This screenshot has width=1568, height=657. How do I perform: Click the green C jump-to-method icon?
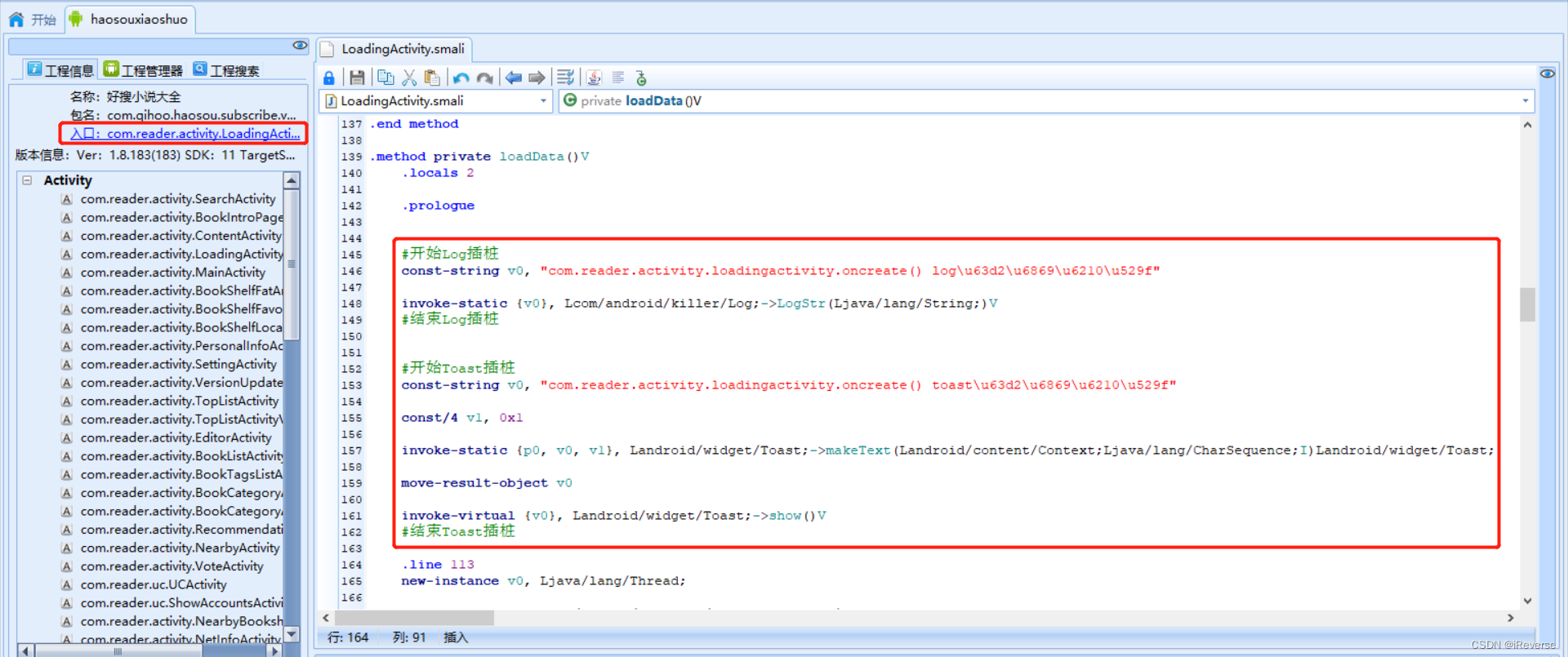pyautogui.click(x=641, y=78)
